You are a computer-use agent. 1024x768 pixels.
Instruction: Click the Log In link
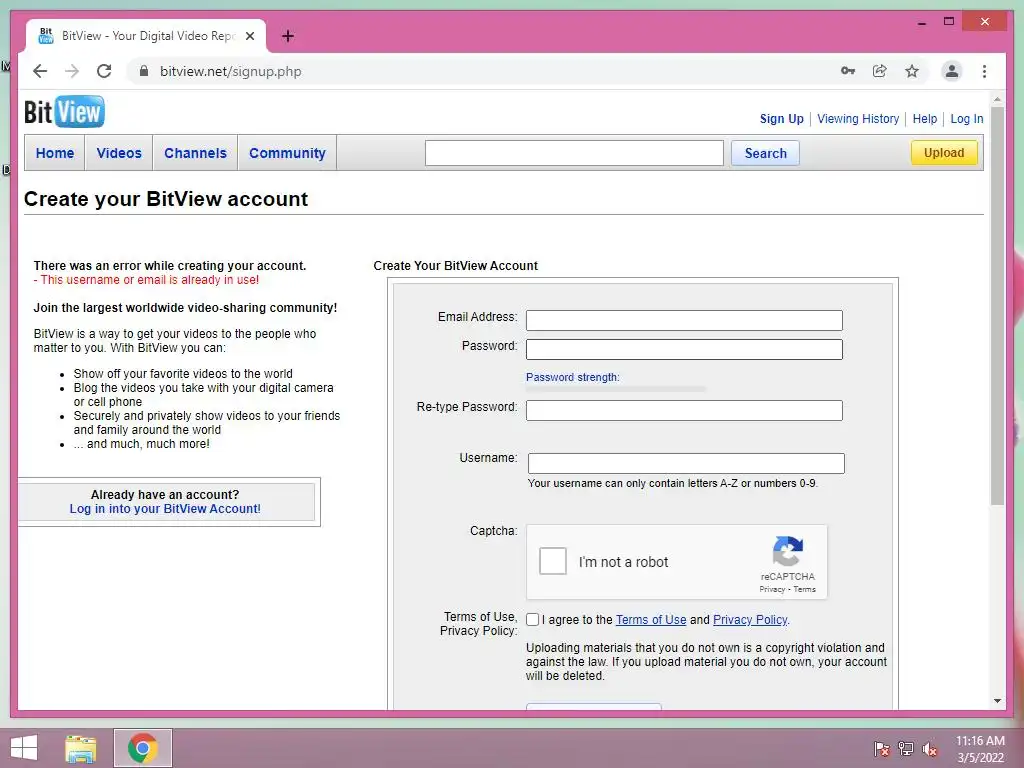(x=967, y=119)
